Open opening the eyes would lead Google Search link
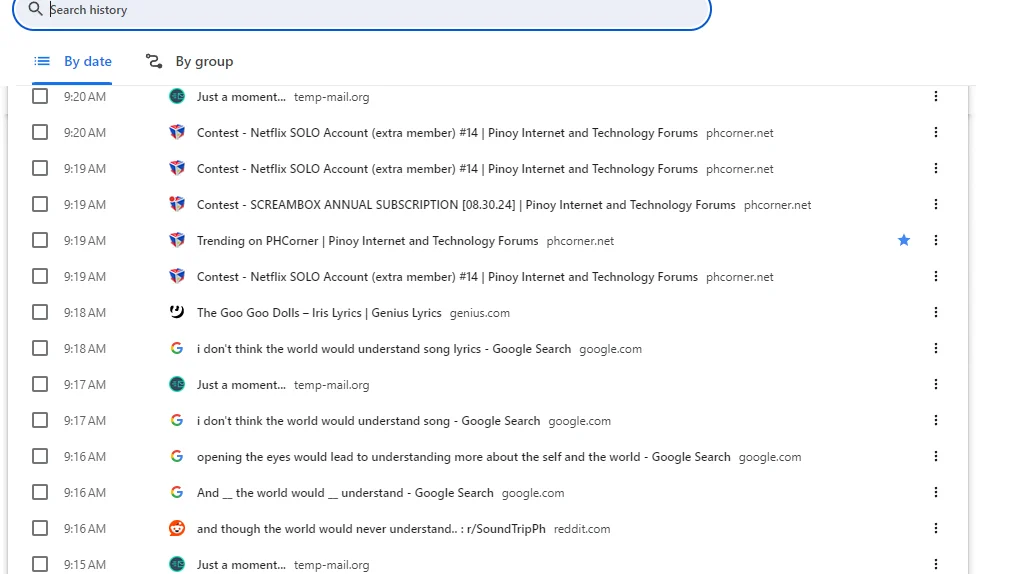Viewport: 1024px width, 574px height. click(463, 457)
